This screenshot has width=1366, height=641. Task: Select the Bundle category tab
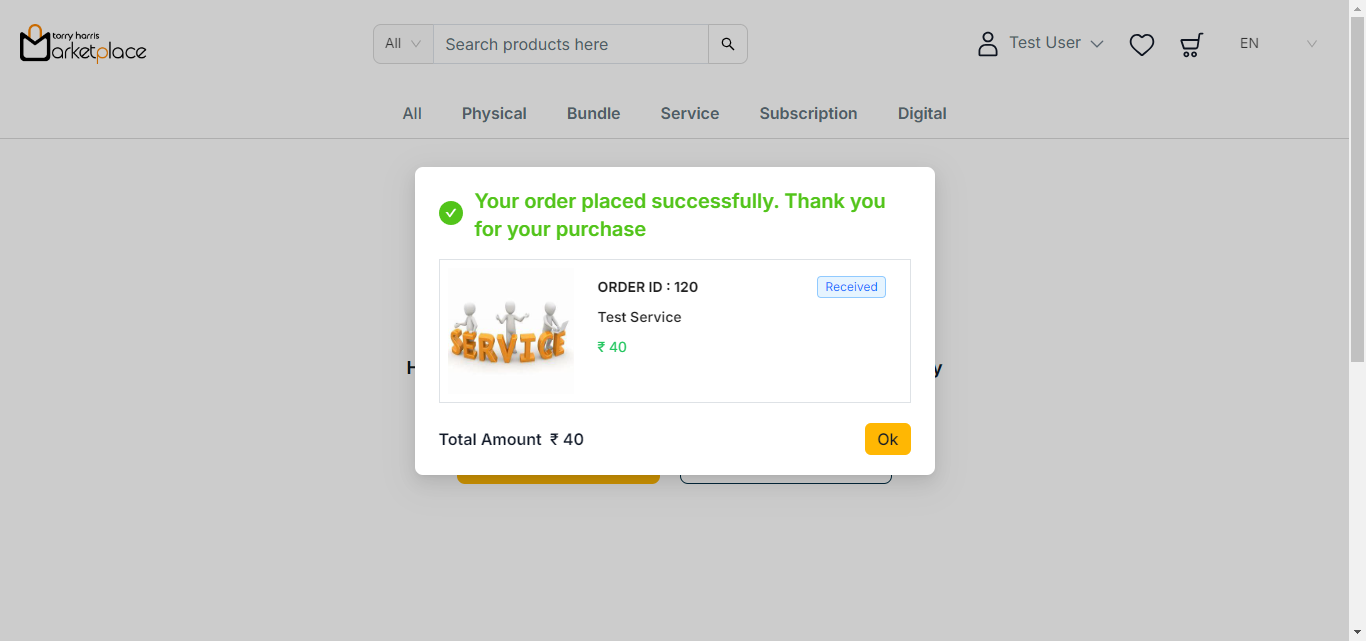593,114
